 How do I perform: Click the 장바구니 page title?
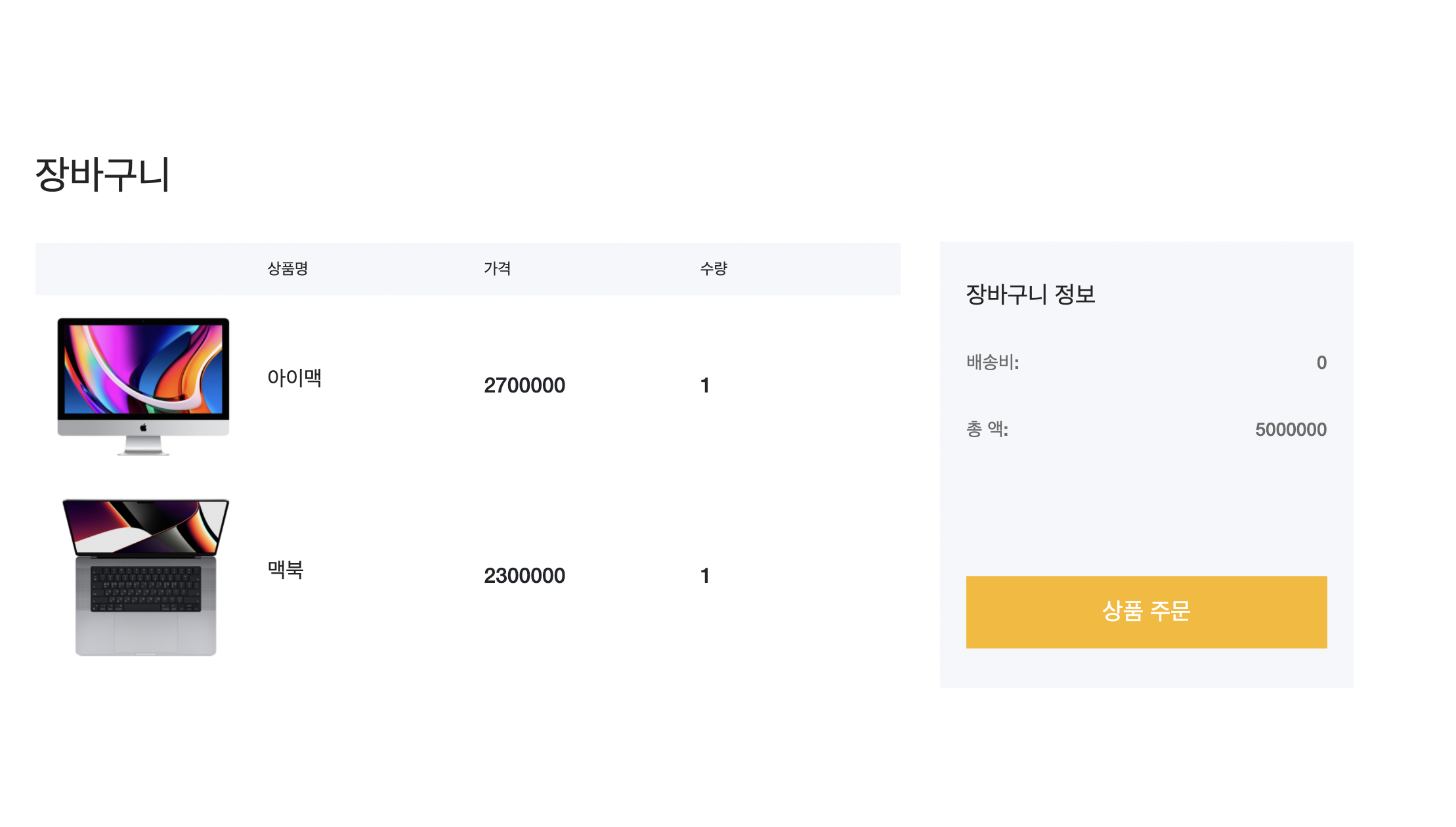[x=102, y=173]
